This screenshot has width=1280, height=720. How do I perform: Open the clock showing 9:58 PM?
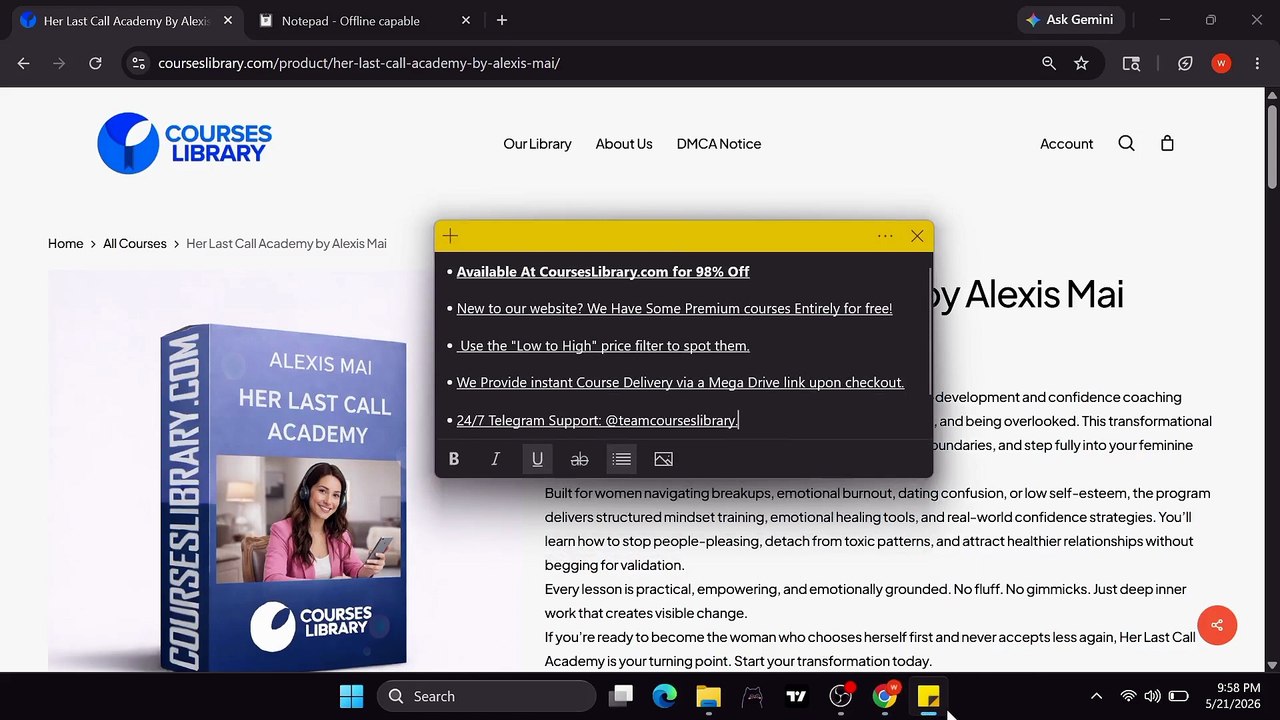click(x=1232, y=696)
